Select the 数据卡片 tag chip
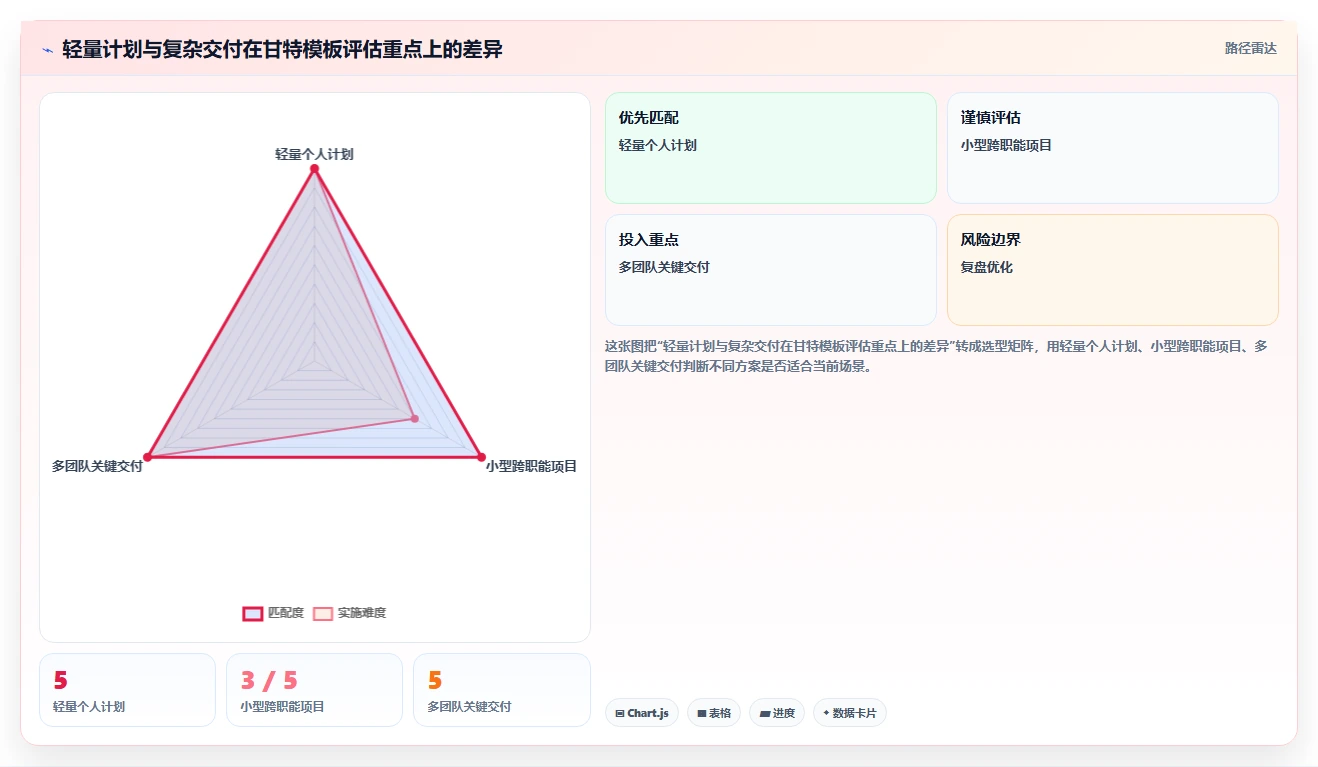This screenshot has height=767, width=1318. [x=850, y=713]
